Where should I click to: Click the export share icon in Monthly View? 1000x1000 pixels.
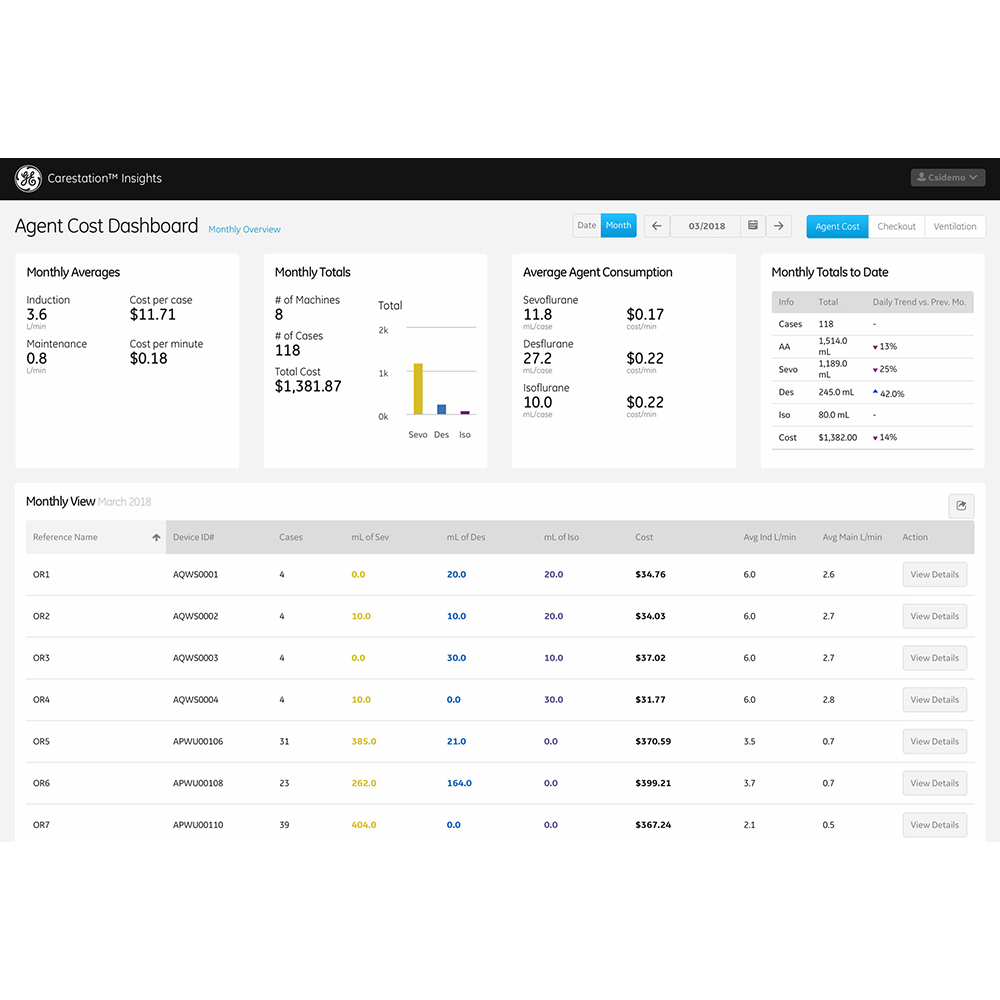tap(961, 506)
